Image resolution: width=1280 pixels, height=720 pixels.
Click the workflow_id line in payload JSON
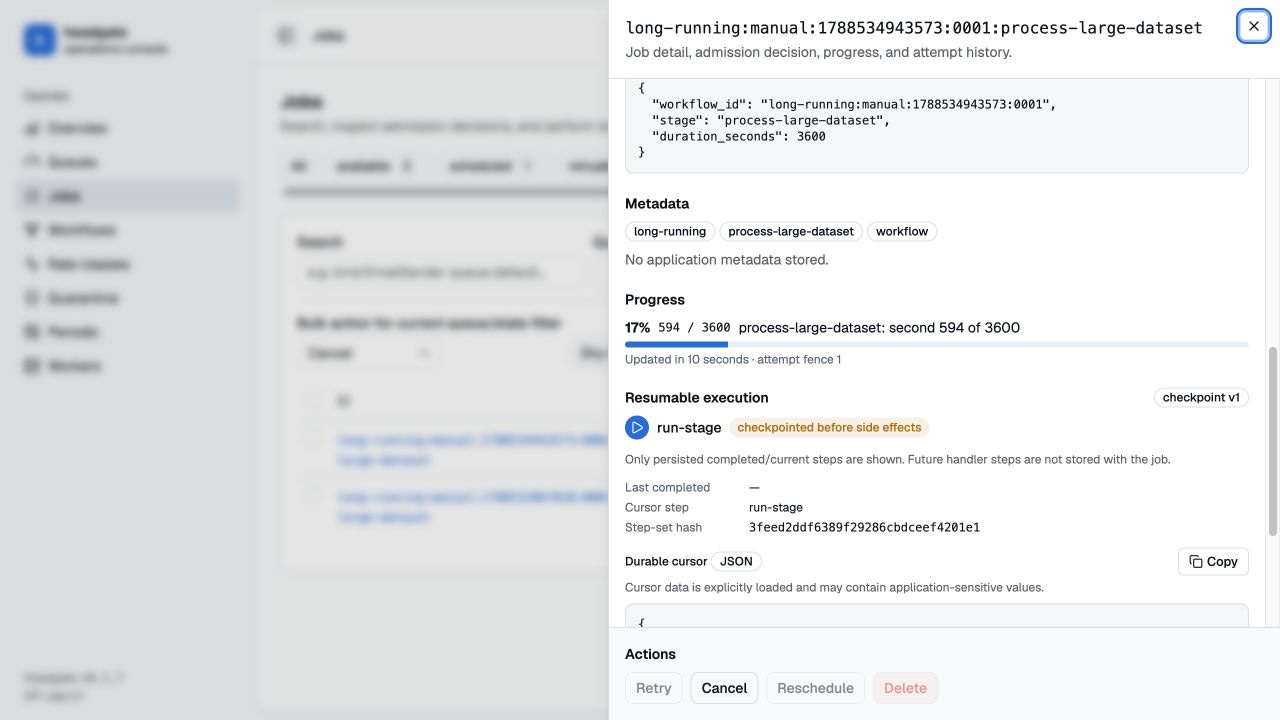coord(854,104)
